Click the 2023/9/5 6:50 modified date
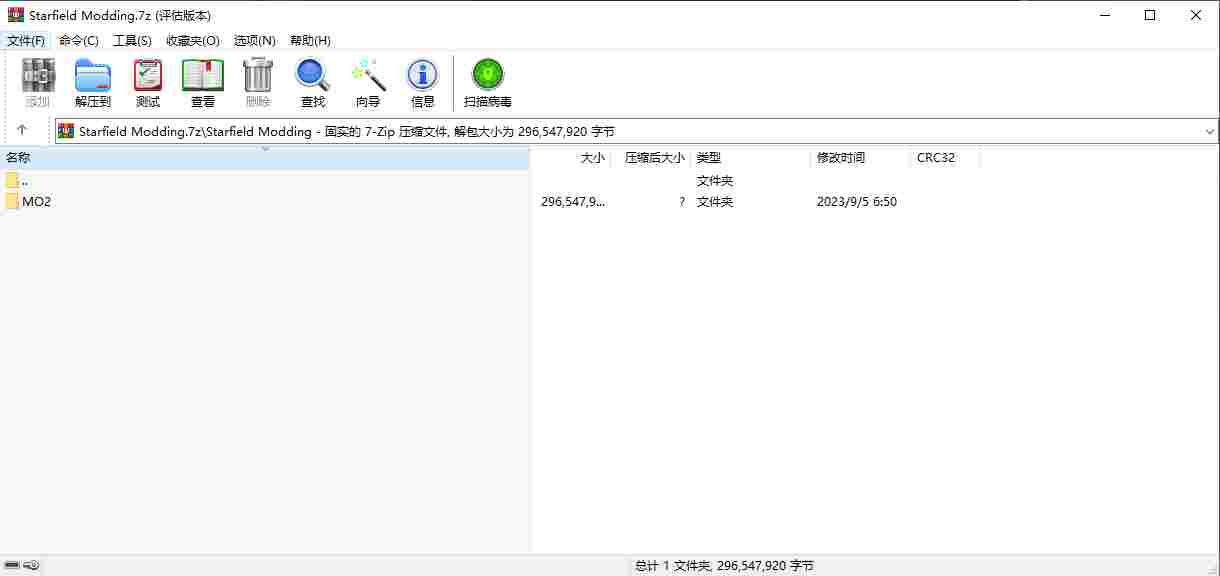The height and width of the screenshot is (576, 1220). [857, 201]
